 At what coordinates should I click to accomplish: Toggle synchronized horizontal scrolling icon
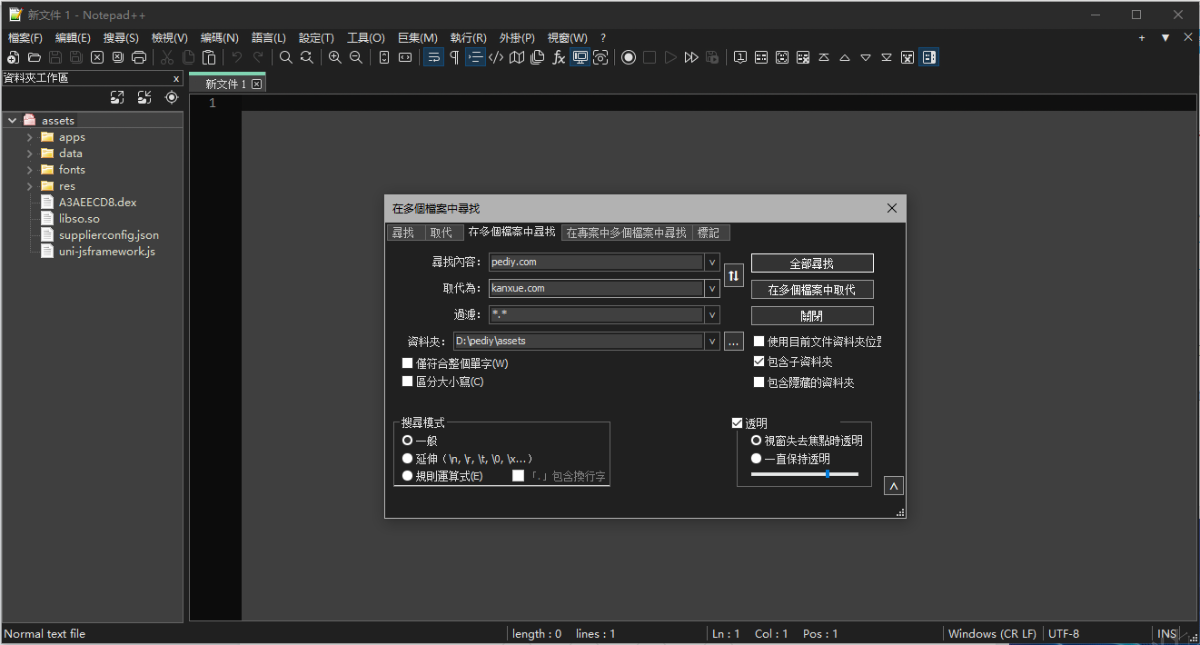pos(405,57)
